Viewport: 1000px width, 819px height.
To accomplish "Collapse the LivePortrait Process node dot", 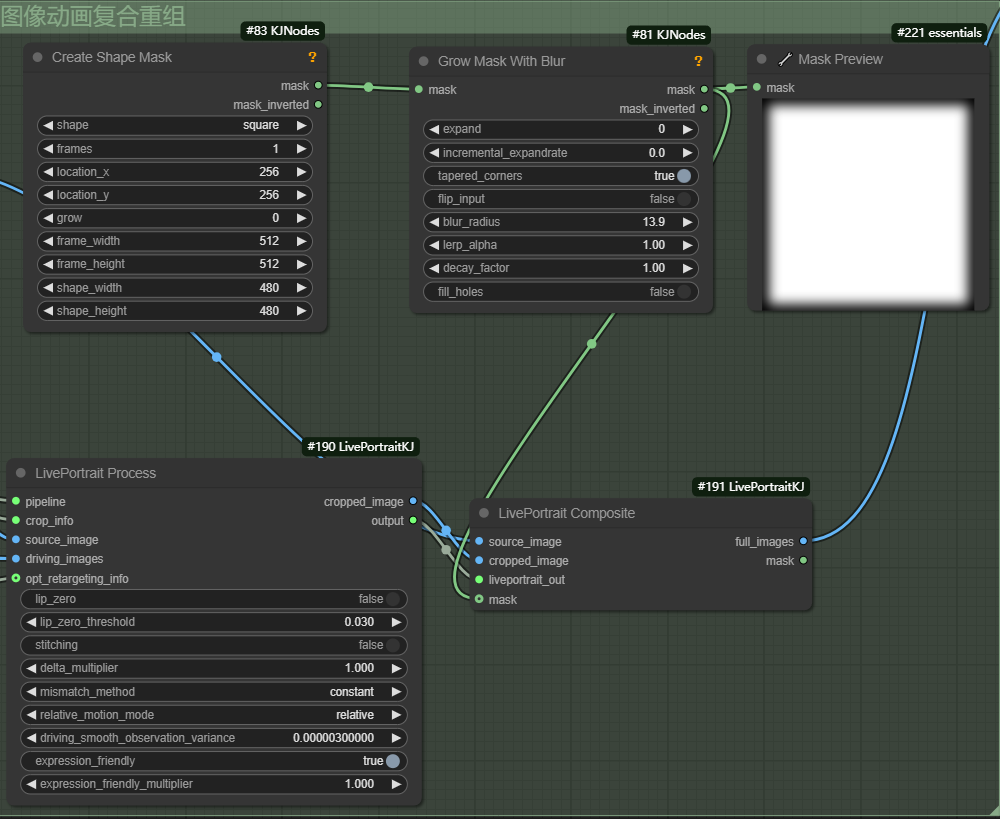I will [x=21, y=474].
